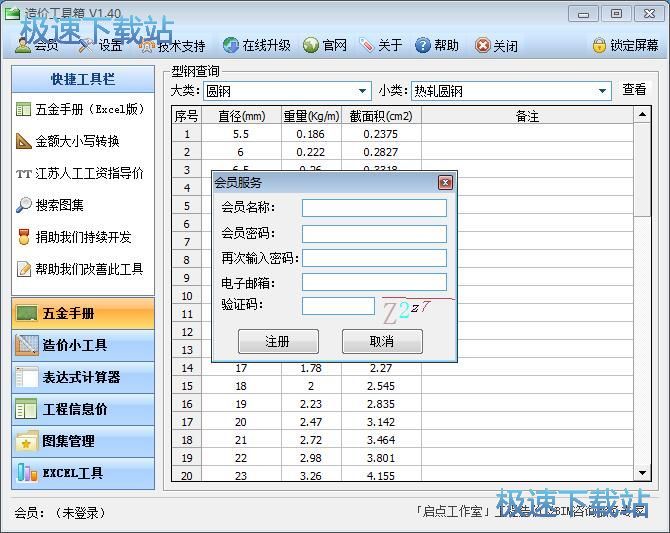The width and height of the screenshot is (670, 533).
Task: Select cell with area 3.142
Action: pyautogui.click(x=381, y=422)
